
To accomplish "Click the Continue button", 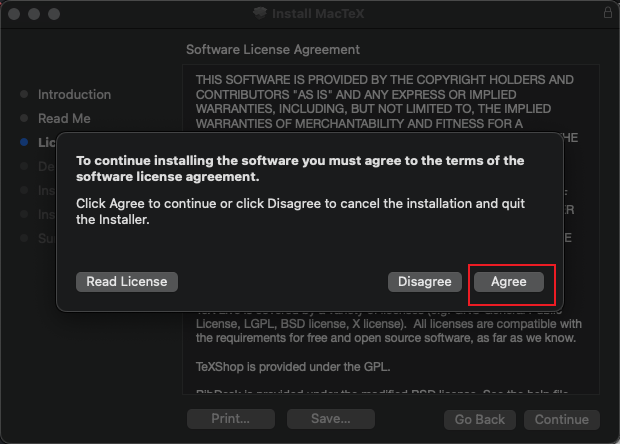I will pos(562,419).
